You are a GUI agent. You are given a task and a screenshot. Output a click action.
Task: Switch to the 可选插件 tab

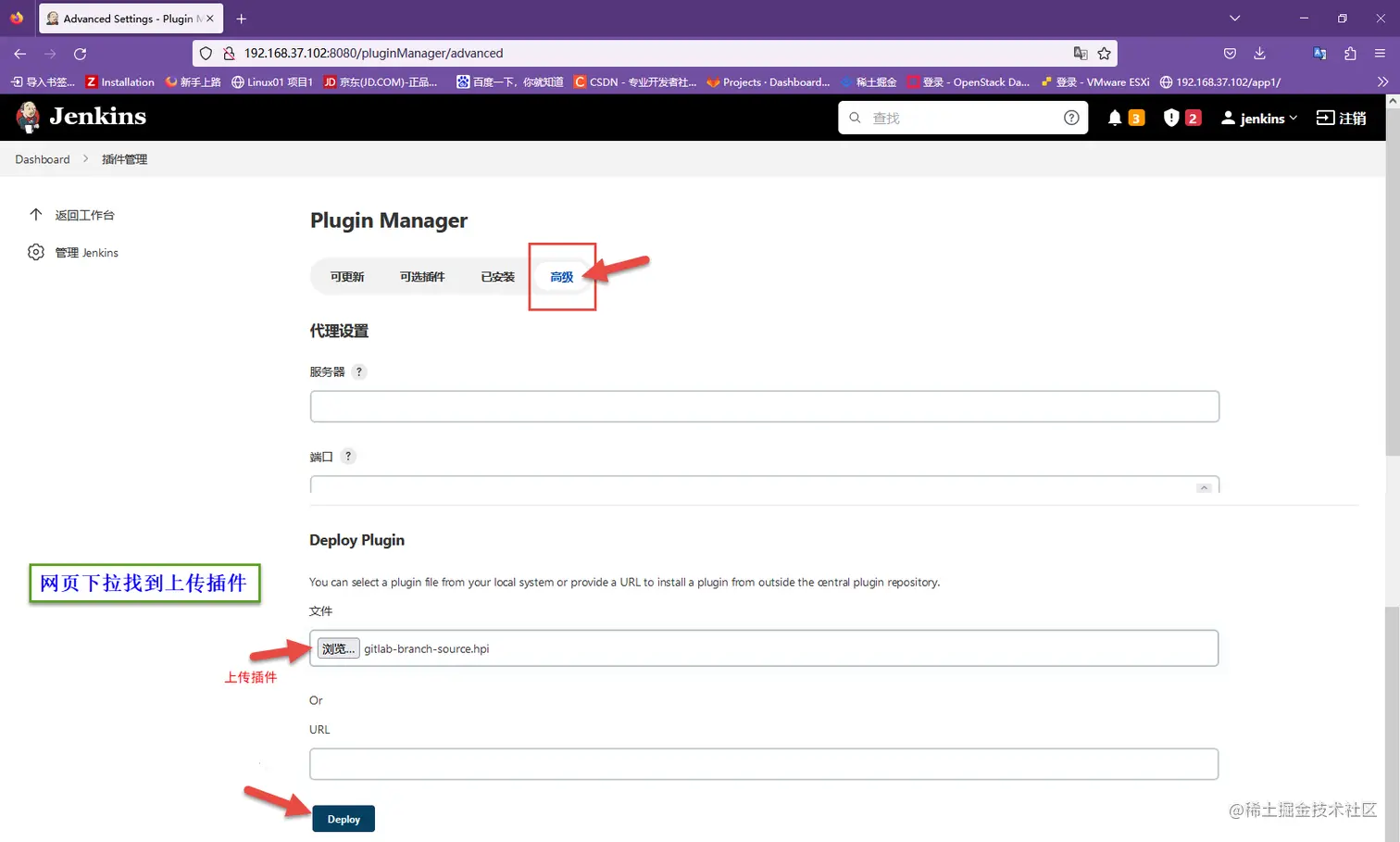point(422,277)
